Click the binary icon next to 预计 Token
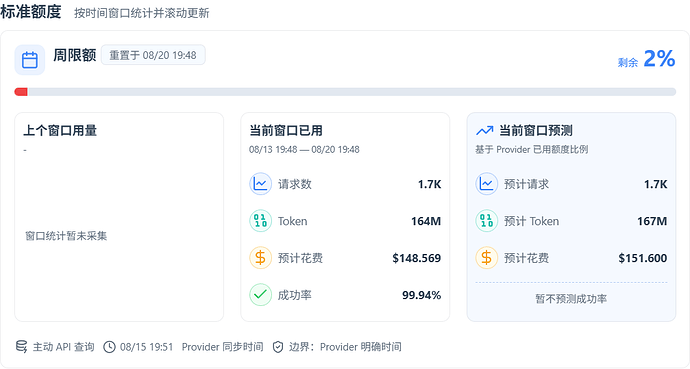The height and width of the screenshot is (369, 690). [x=486, y=221]
